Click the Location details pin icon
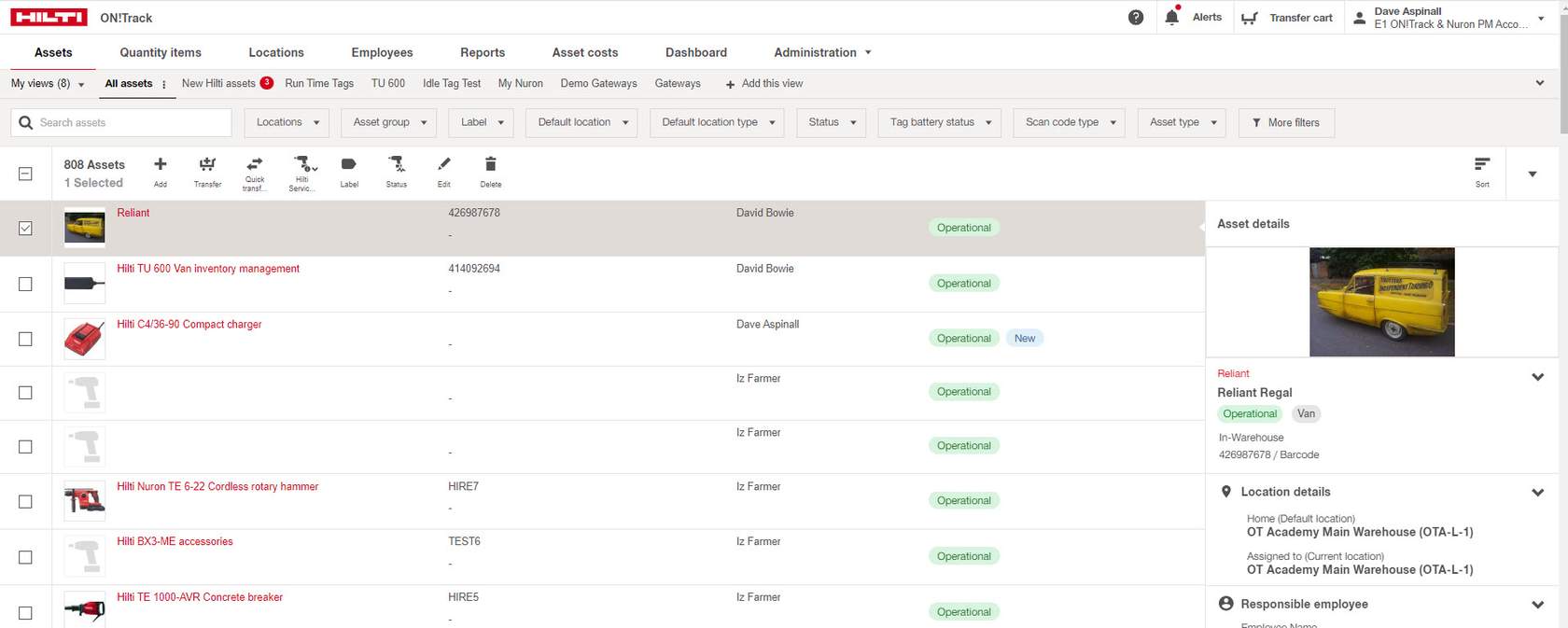The width and height of the screenshot is (1568, 628). pyautogui.click(x=1226, y=492)
